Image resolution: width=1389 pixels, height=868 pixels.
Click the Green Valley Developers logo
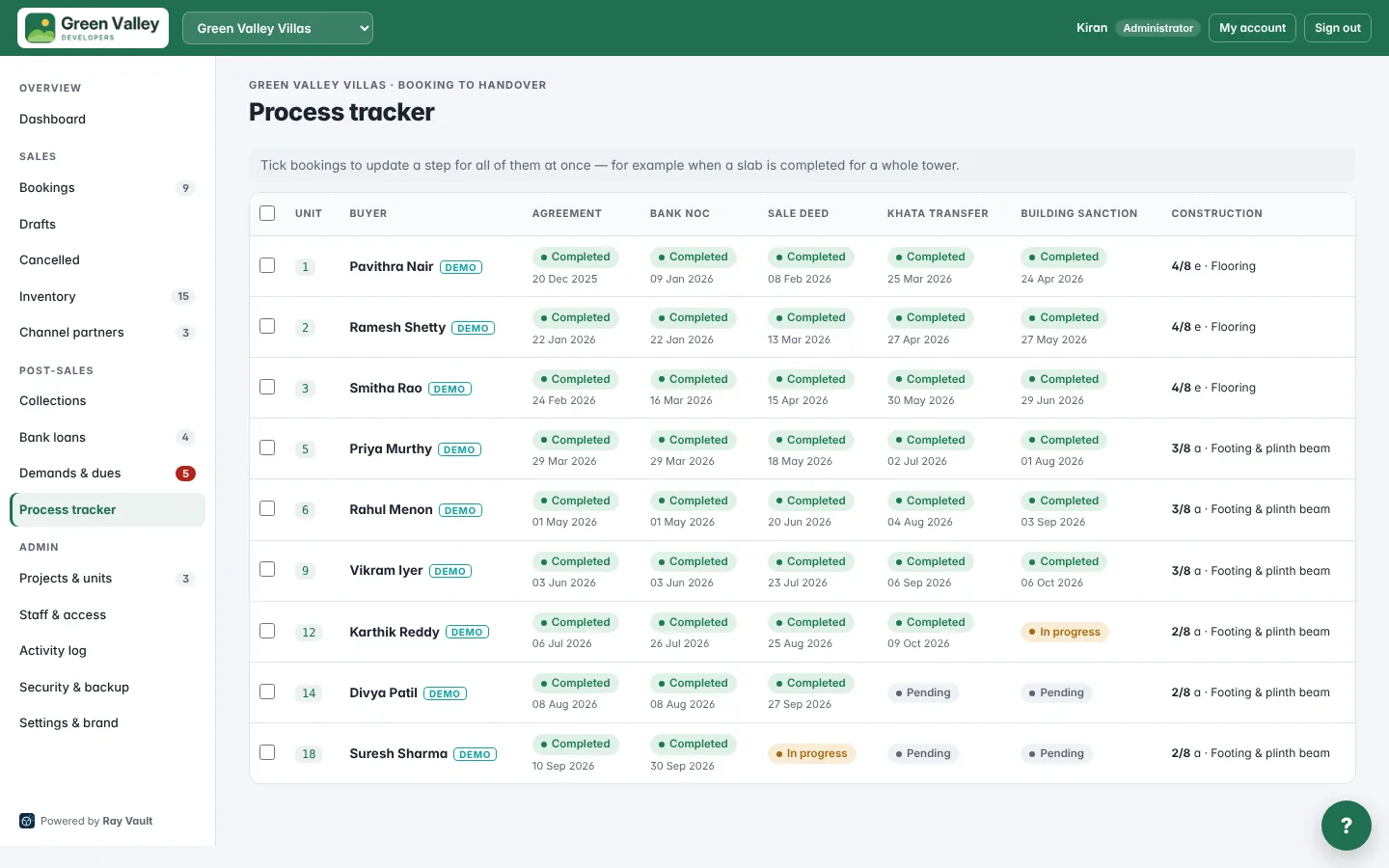[93, 28]
